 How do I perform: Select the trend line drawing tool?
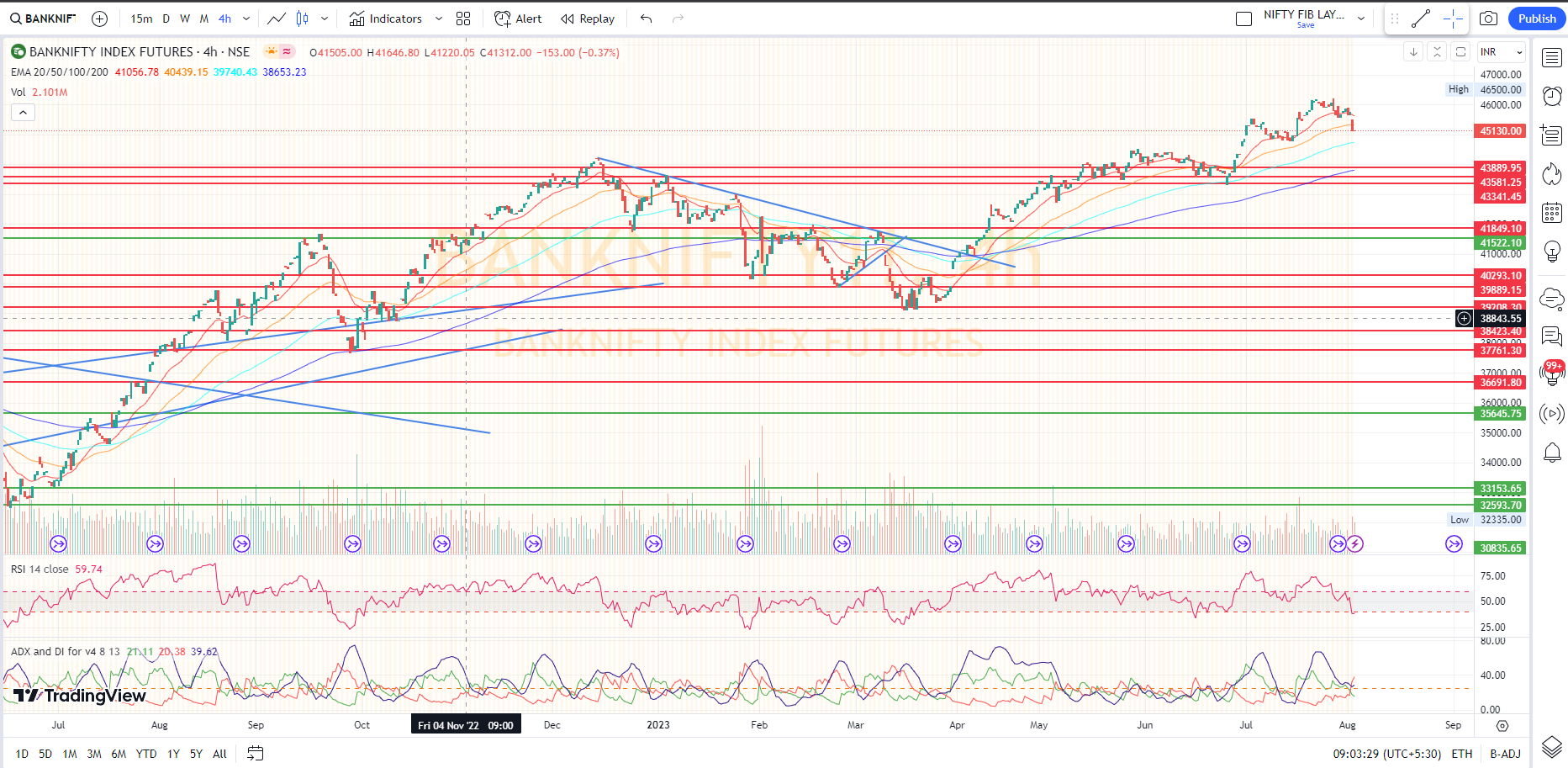[1422, 19]
